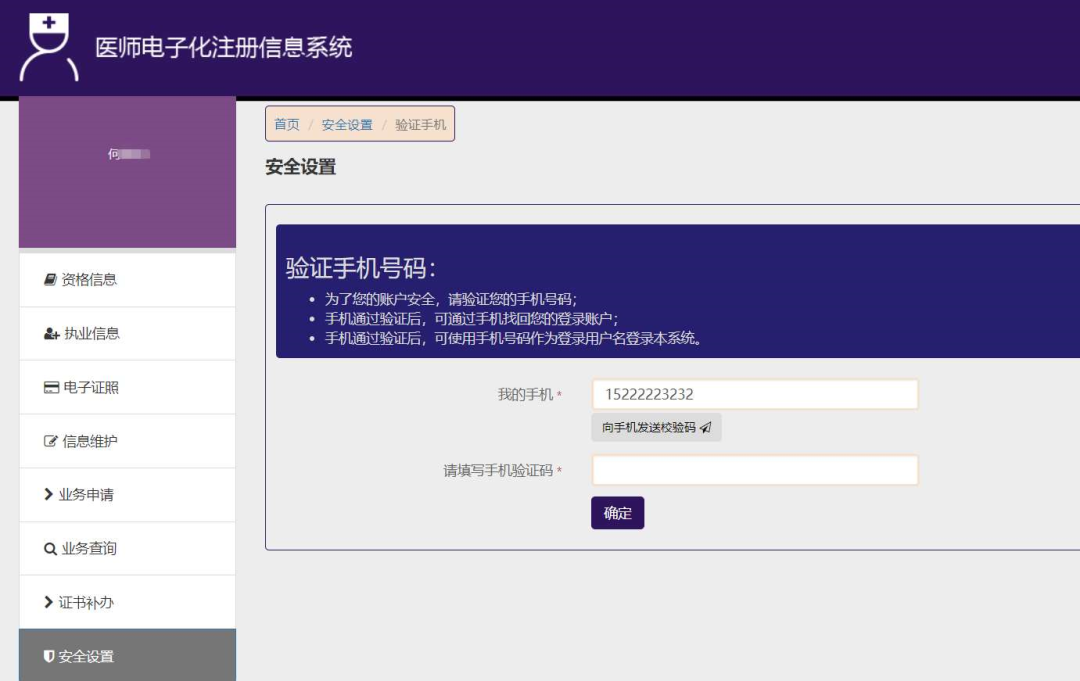Click the 首页 breadcrumb link
The height and width of the screenshot is (681, 1080).
click(285, 124)
